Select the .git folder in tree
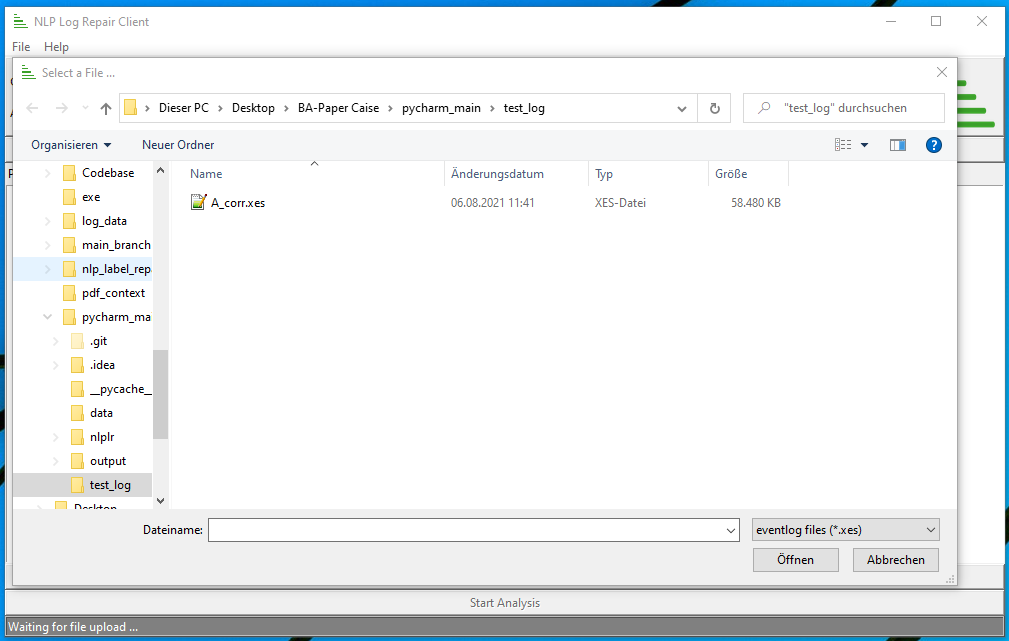Image resolution: width=1009 pixels, height=641 pixels. click(x=89, y=341)
